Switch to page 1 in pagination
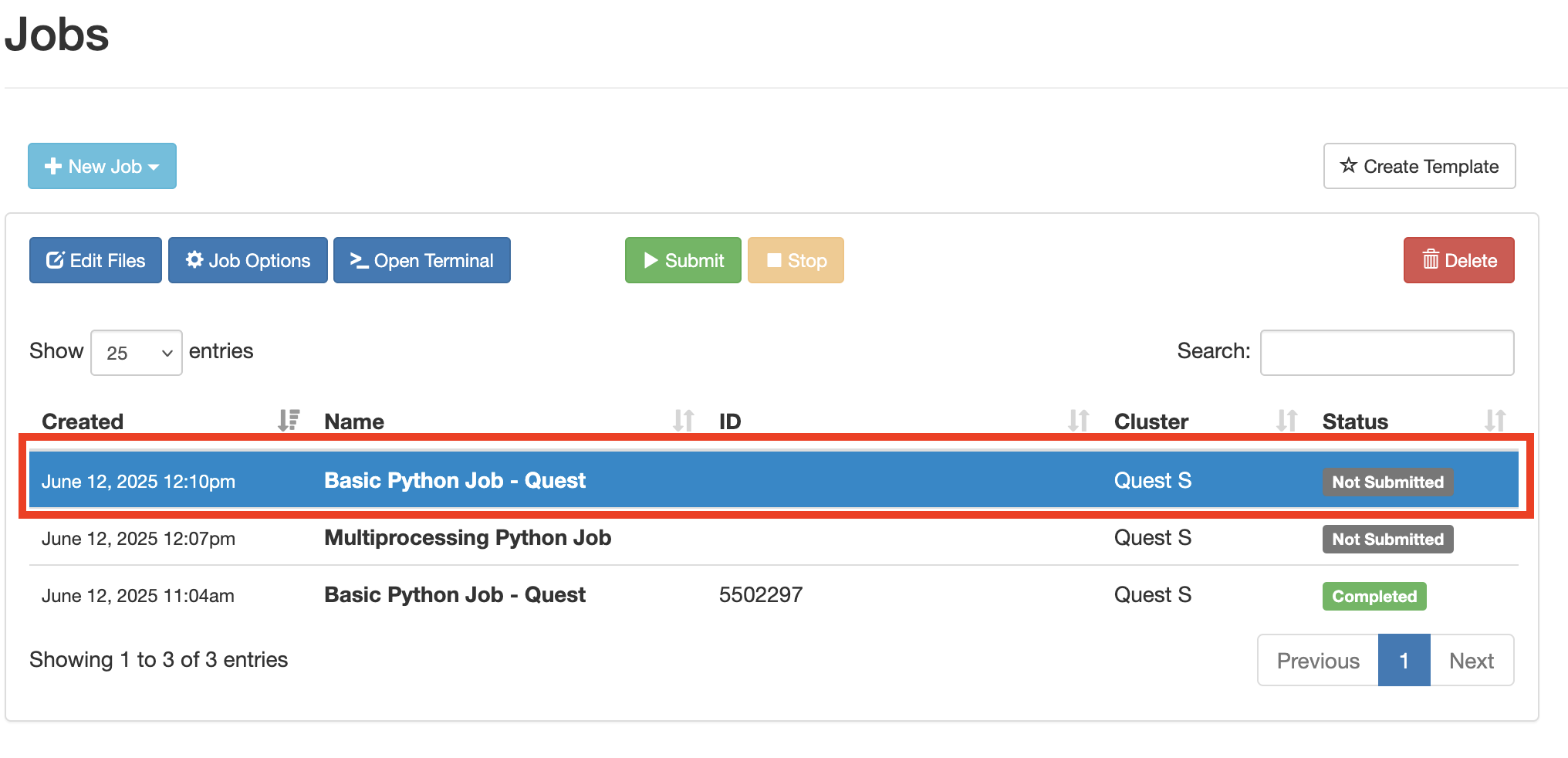The width and height of the screenshot is (1568, 758). [1404, 660]
